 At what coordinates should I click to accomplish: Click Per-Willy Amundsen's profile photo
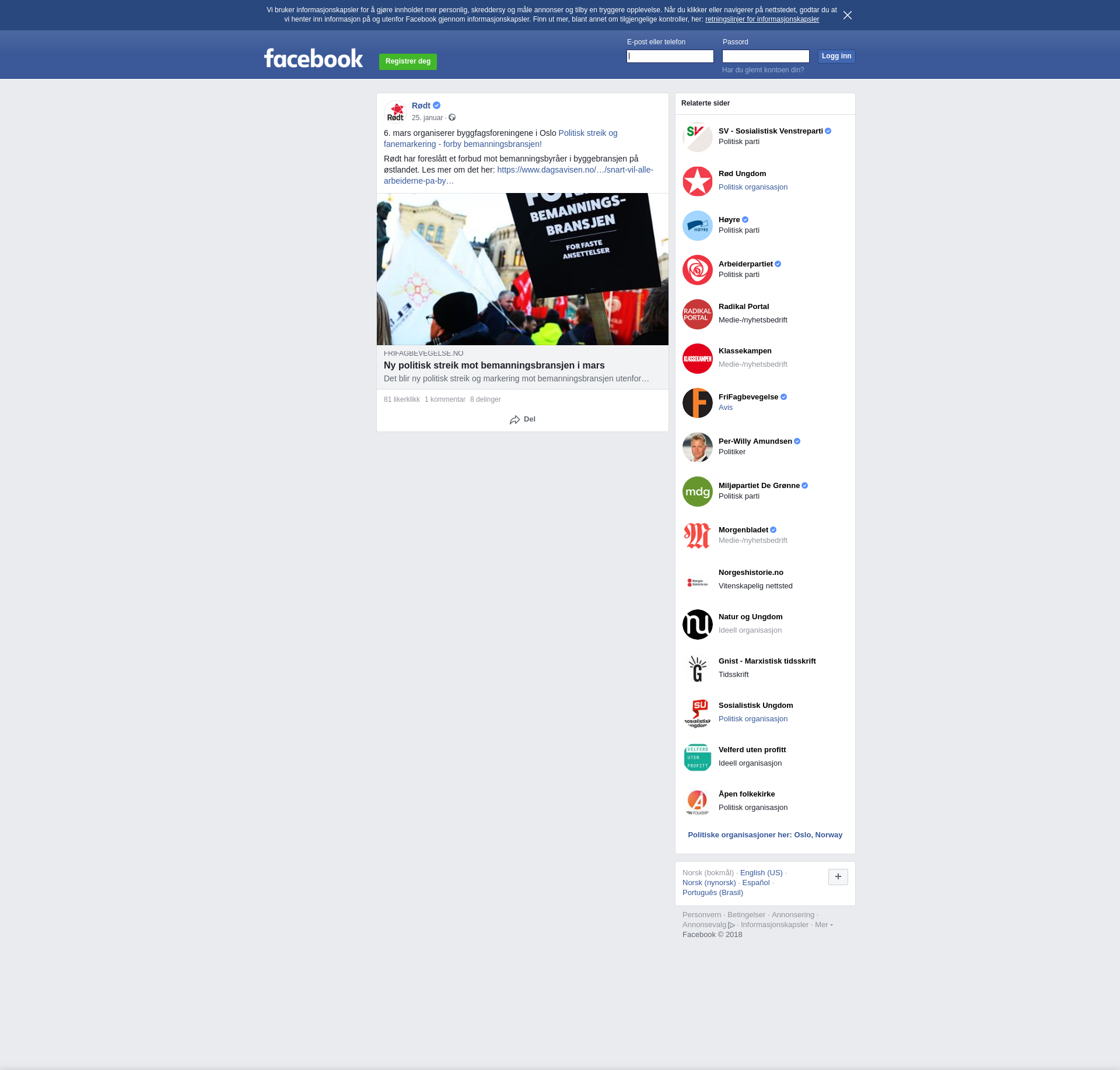[698, 447]
